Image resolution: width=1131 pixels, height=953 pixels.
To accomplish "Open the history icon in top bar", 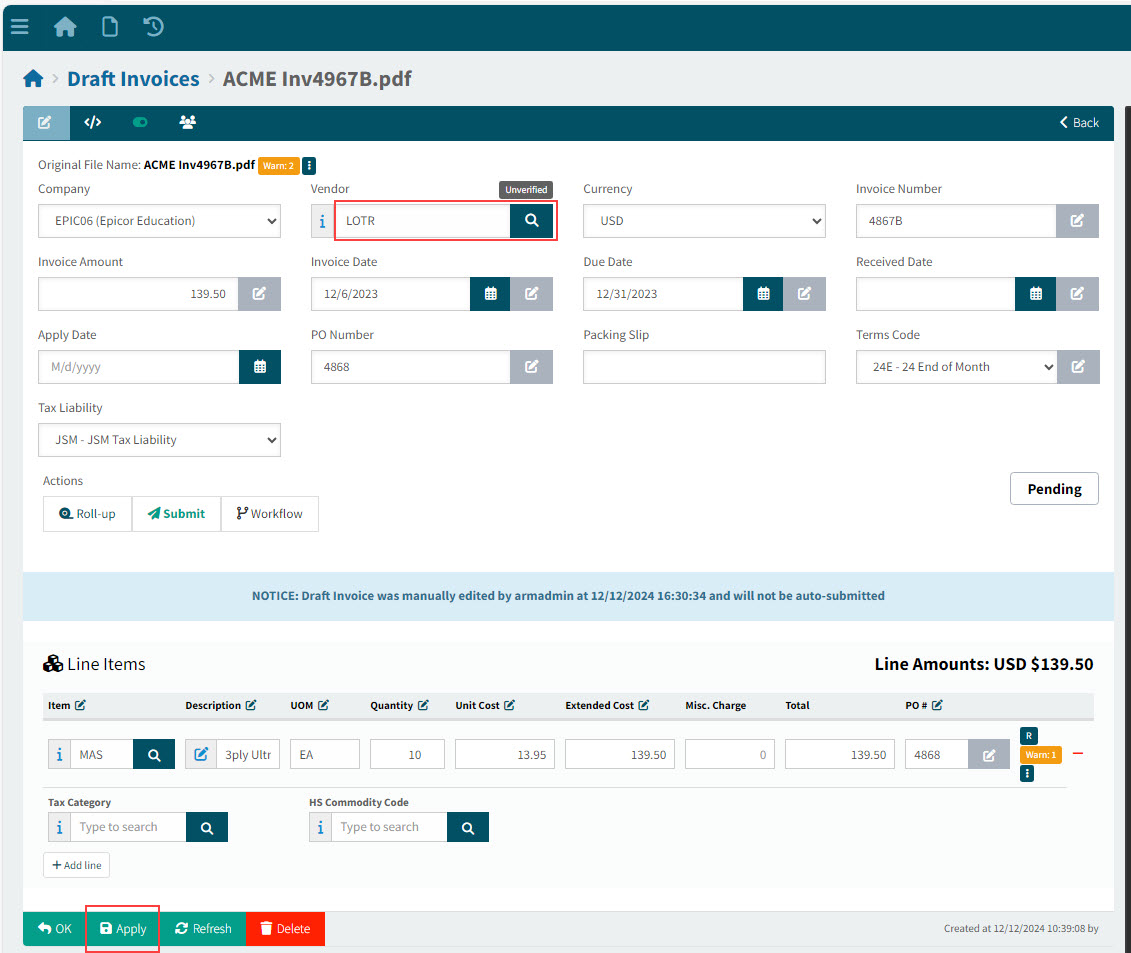I will click(x=154, y=27).
